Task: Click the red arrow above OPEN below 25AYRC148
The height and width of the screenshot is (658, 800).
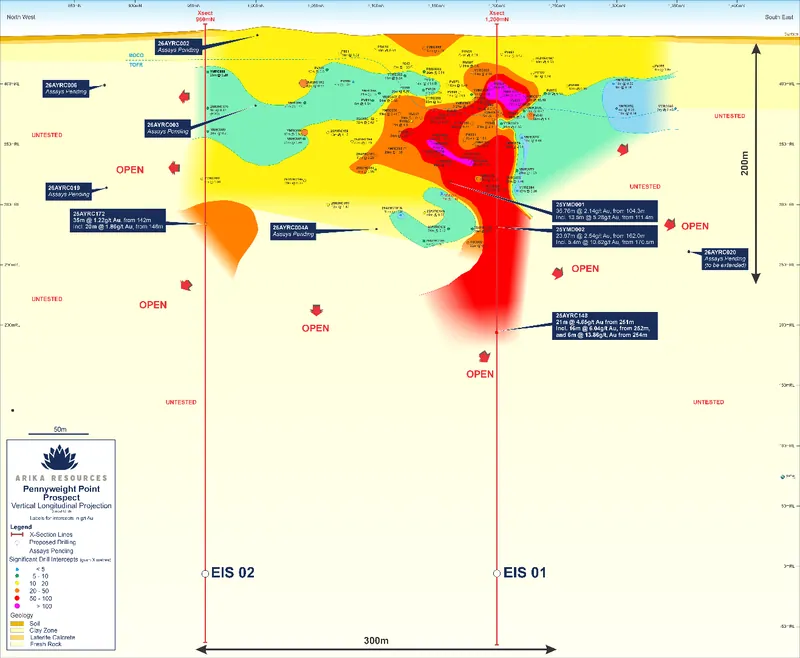Action: pos(484,356)
